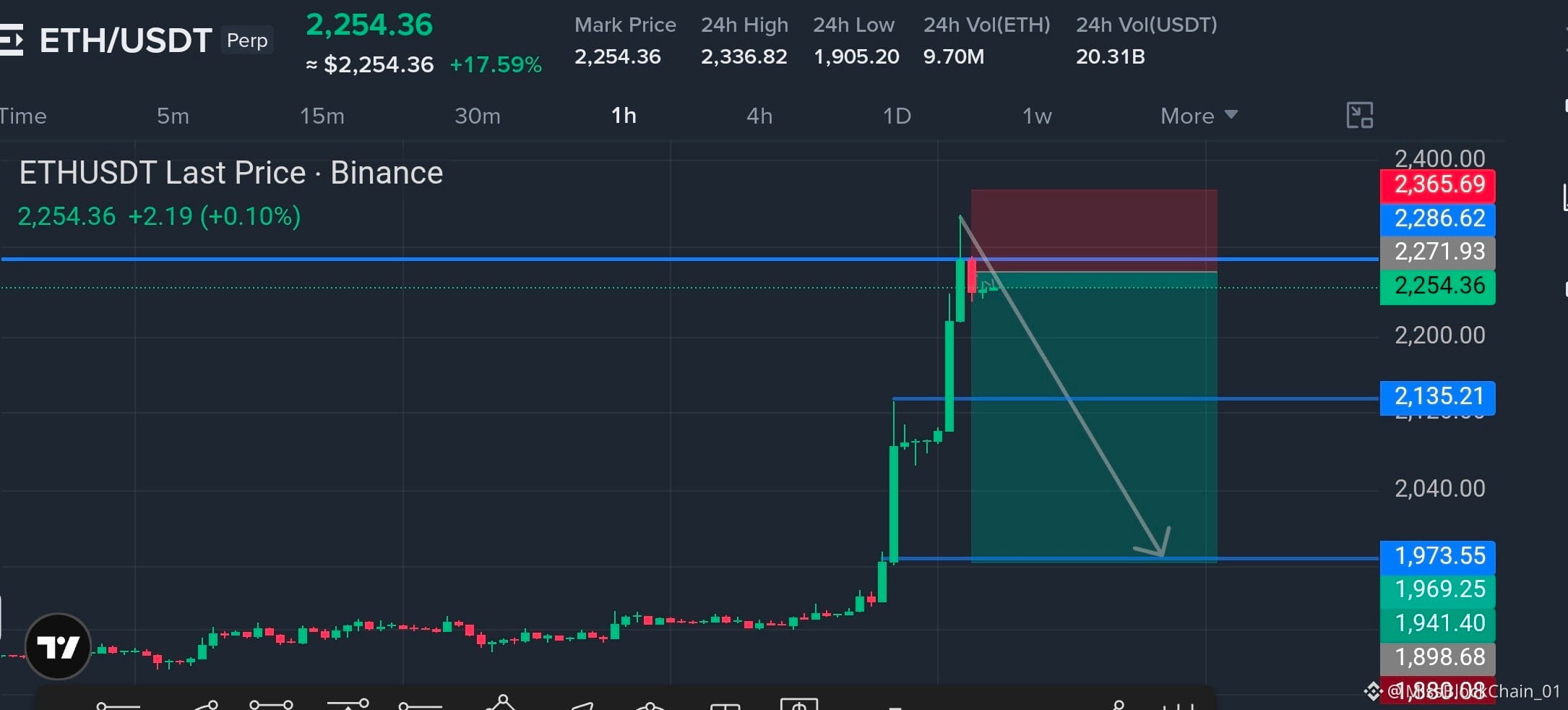1568x710 pixels.
Task: Open the chart layout icon right of More
Action: [x=1359, y=116]
